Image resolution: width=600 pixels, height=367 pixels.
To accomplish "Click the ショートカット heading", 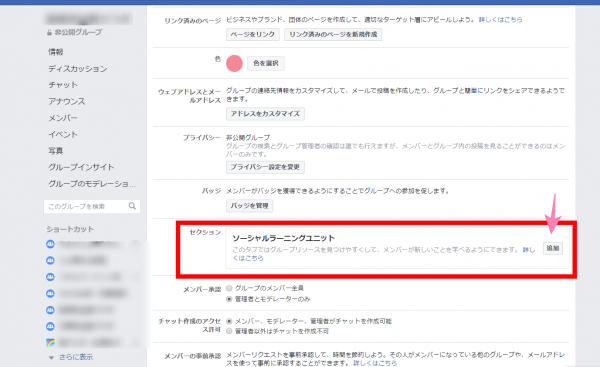I will [x=70, y=229].
